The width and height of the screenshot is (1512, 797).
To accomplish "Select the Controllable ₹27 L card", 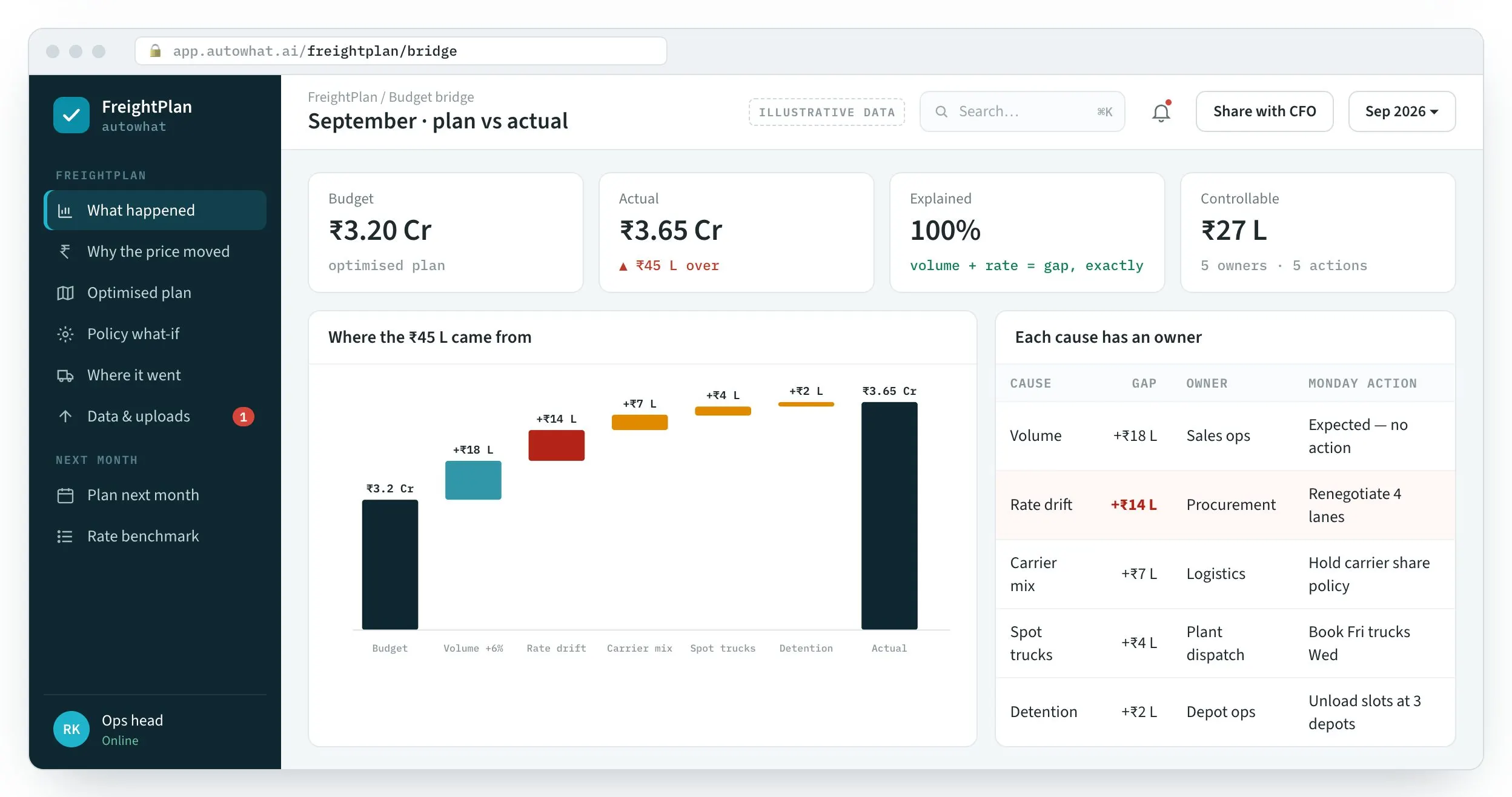I will click(x=1318, y=233).
